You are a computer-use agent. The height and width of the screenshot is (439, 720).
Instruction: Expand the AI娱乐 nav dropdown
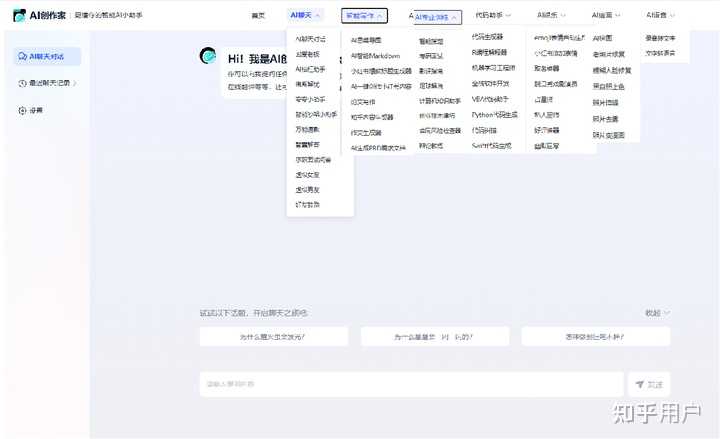point(551,15)
